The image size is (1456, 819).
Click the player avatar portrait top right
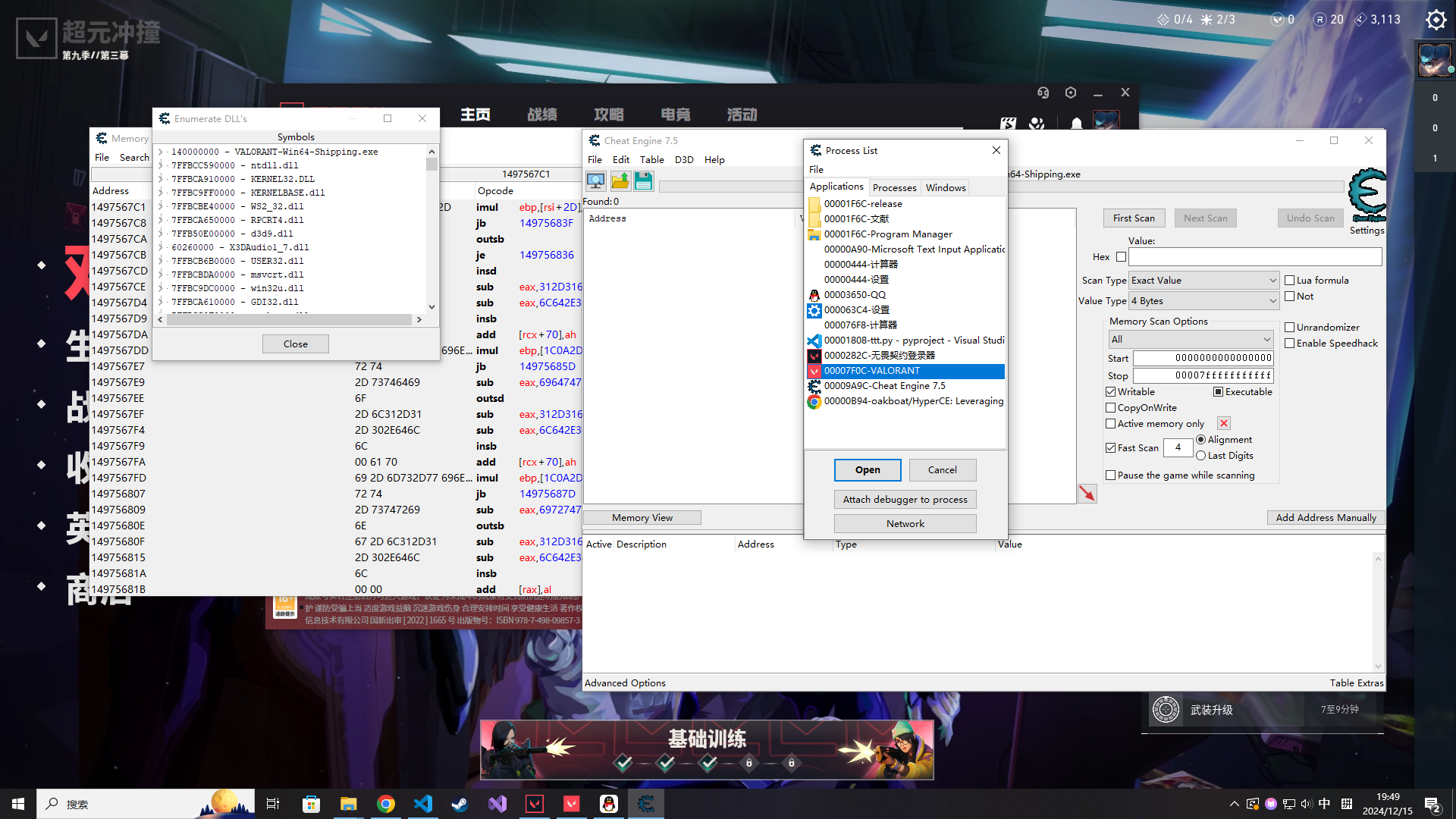[1435, 60]
